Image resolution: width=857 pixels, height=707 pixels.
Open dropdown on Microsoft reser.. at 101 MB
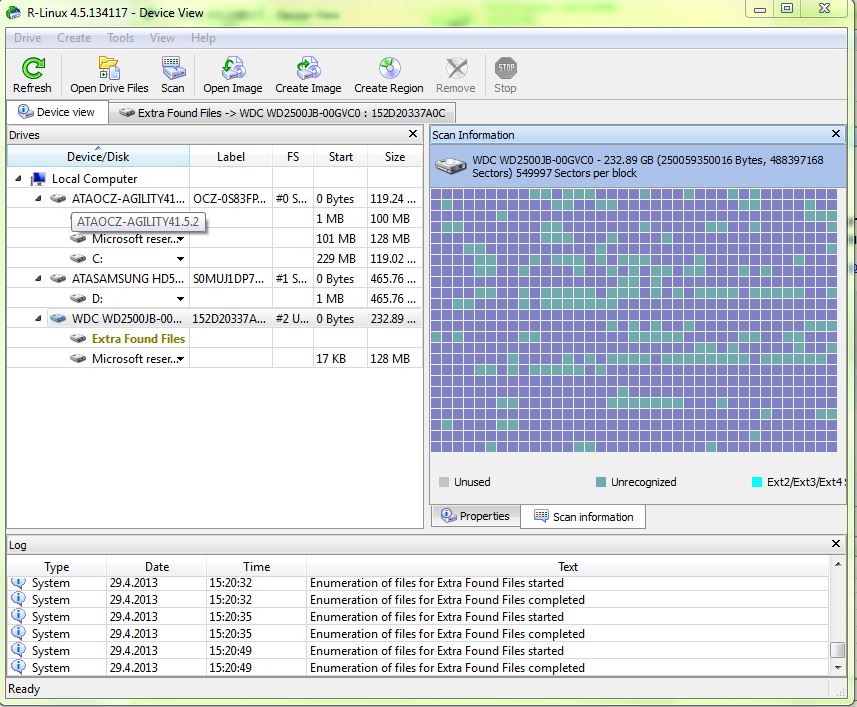(180, 239)
